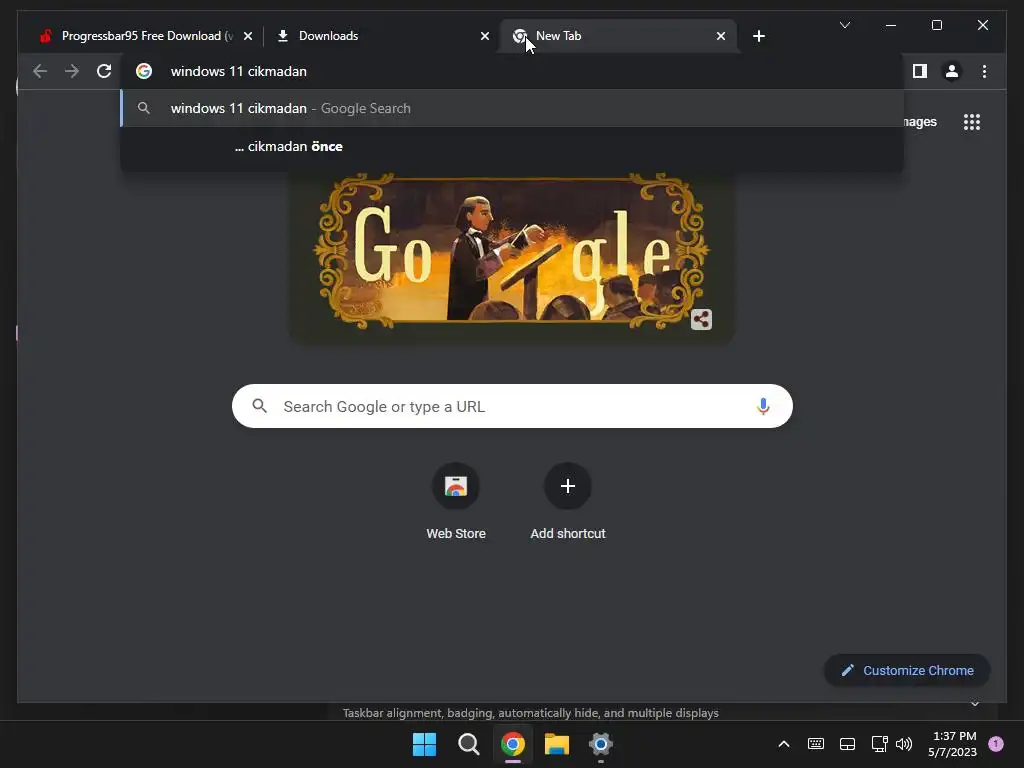Open the volume speaker tray icon
The width and height of the screenshot is (1024, 768).
pos(904,744)
